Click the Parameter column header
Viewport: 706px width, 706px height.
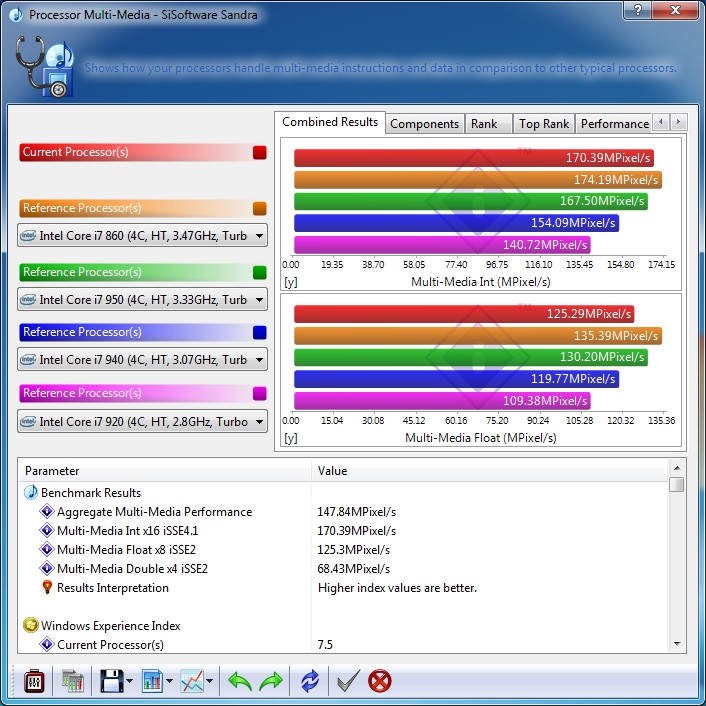(x=165, y=471)
